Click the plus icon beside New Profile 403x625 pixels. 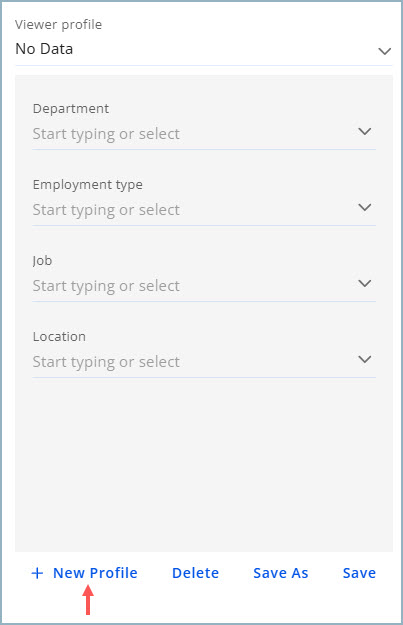click(37, 573)
